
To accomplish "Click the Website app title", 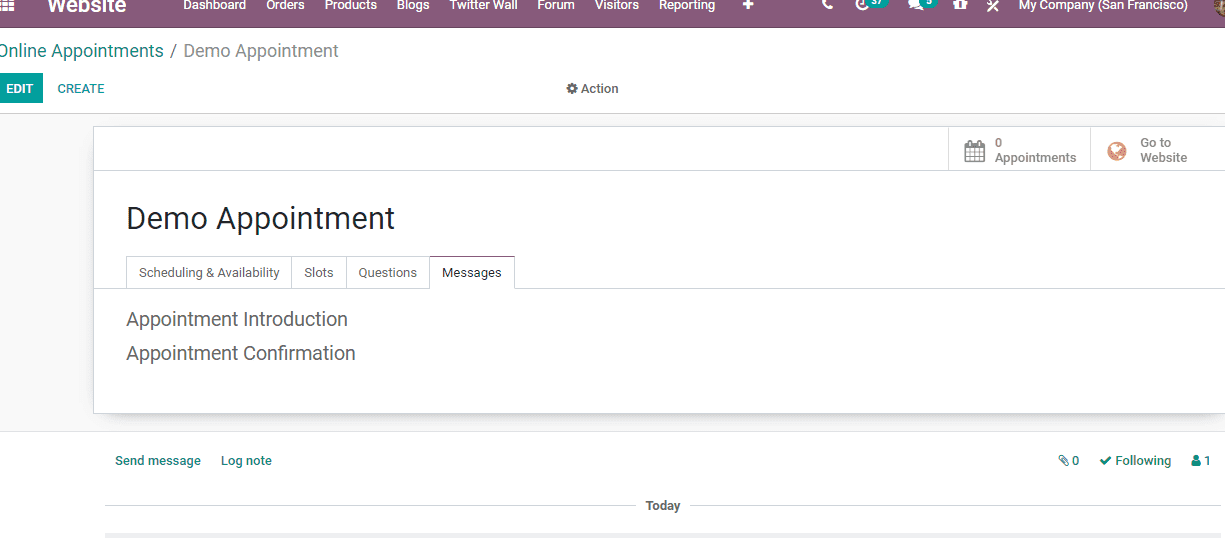I will click(x=87, y=6).
